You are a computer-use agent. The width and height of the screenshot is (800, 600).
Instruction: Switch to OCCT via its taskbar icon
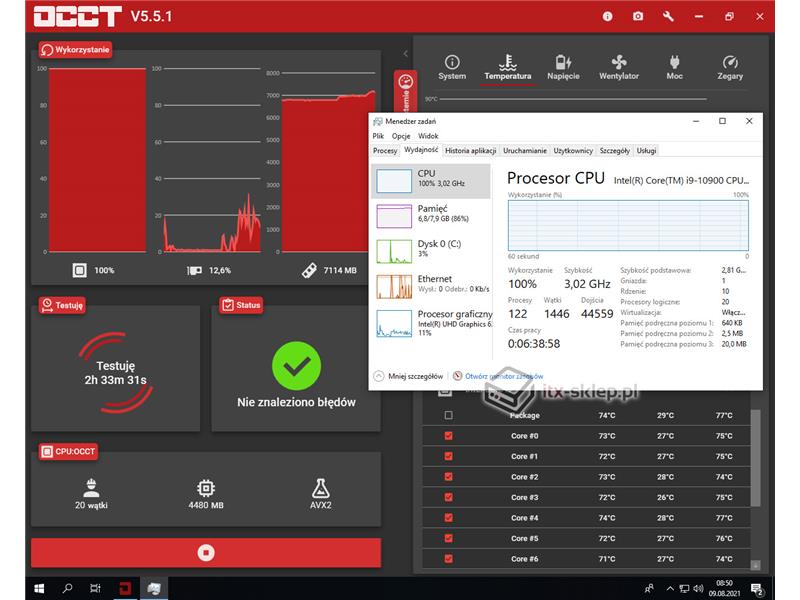(x=125, y=588)
